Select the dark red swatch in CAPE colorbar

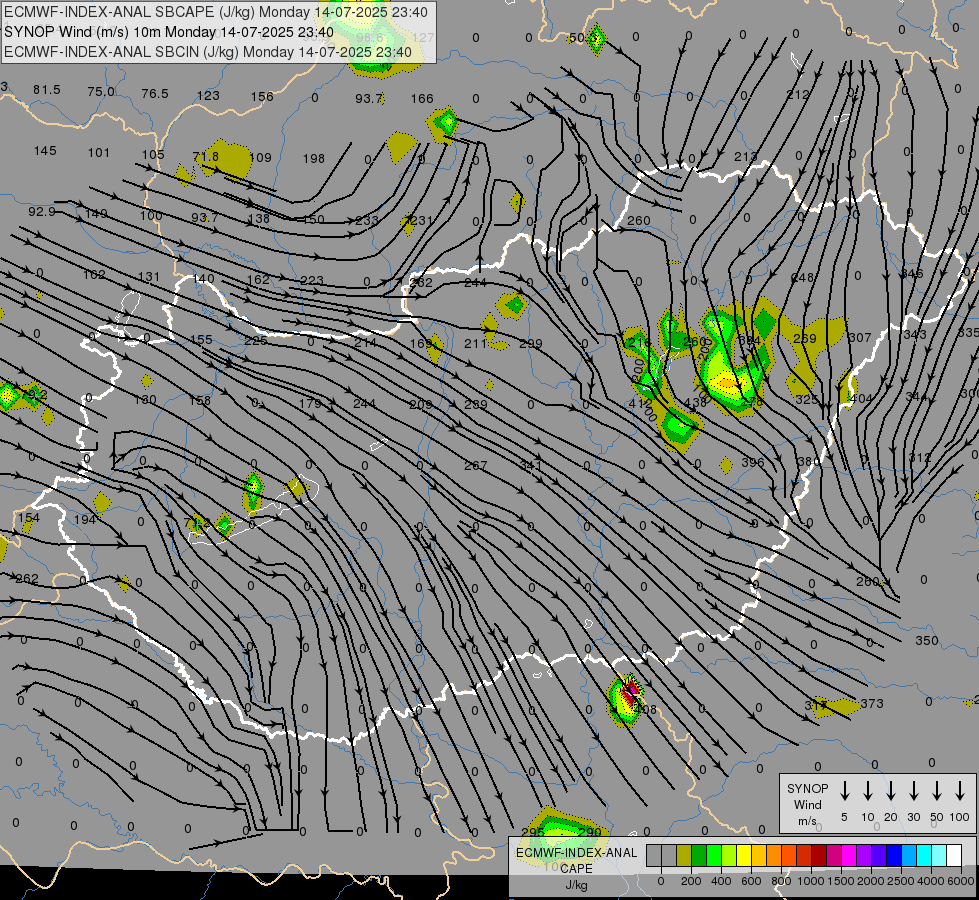(819, 856)
